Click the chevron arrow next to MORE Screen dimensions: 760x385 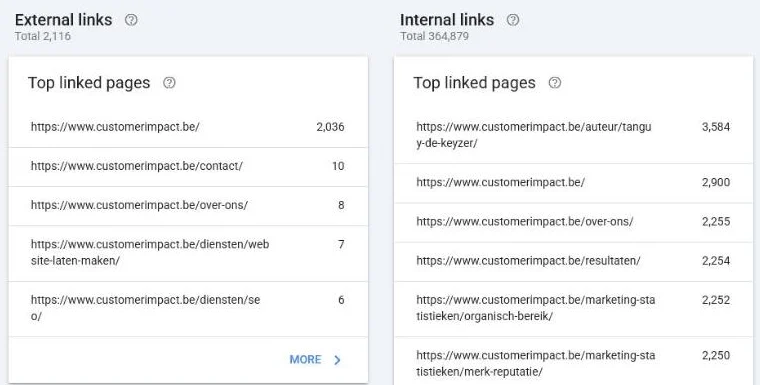pyautogui.click(x=337, y=360)
